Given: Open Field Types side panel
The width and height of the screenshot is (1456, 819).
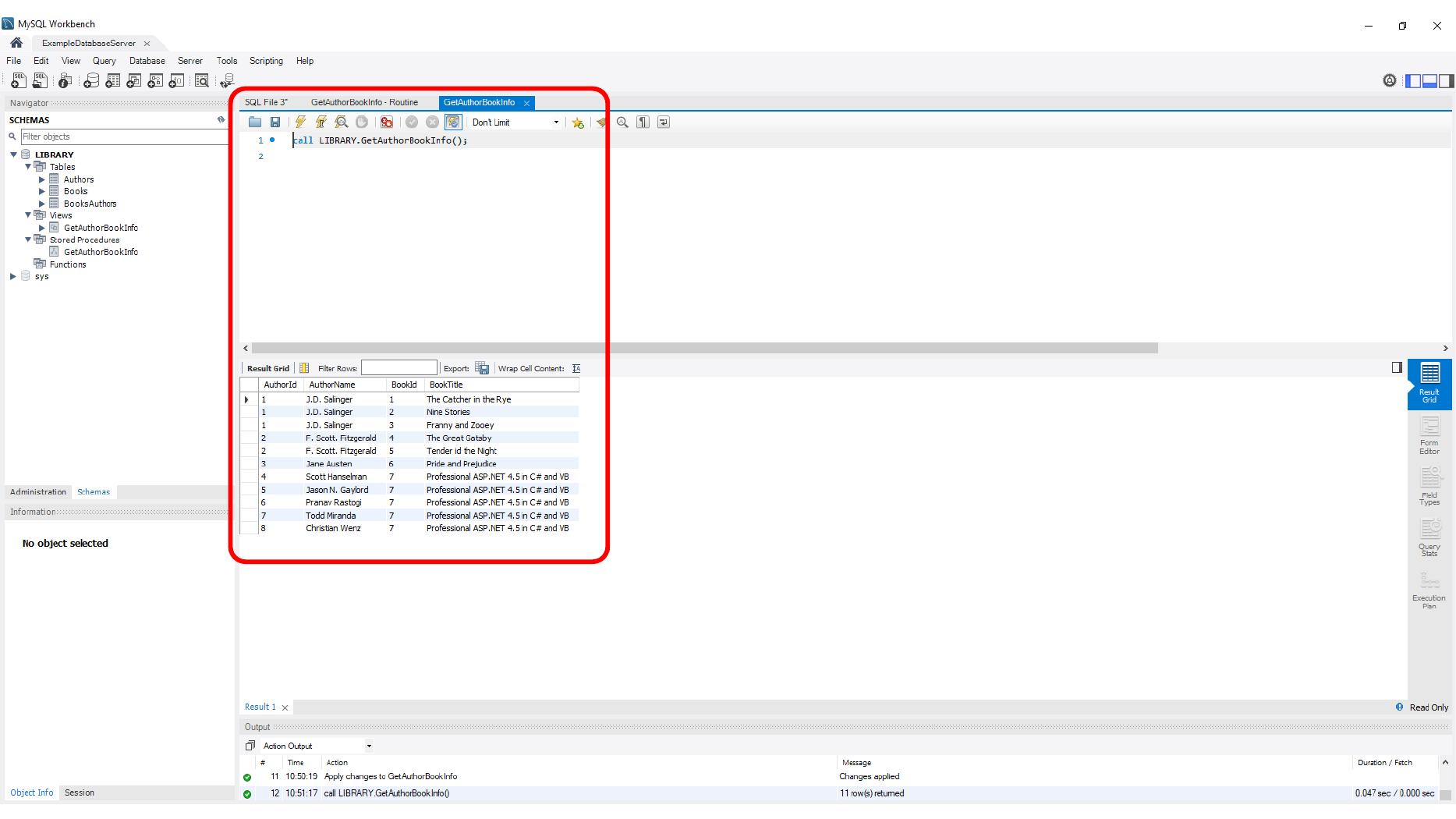Looking at the screenshot, I should (1429, 487).
